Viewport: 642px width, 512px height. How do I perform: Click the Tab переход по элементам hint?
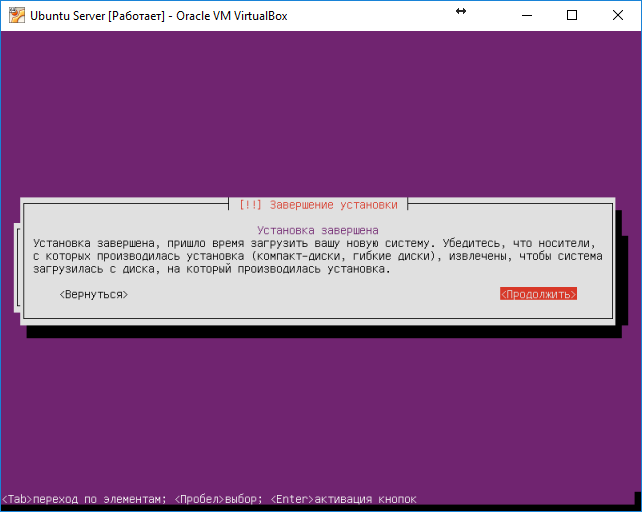(84, 499)
